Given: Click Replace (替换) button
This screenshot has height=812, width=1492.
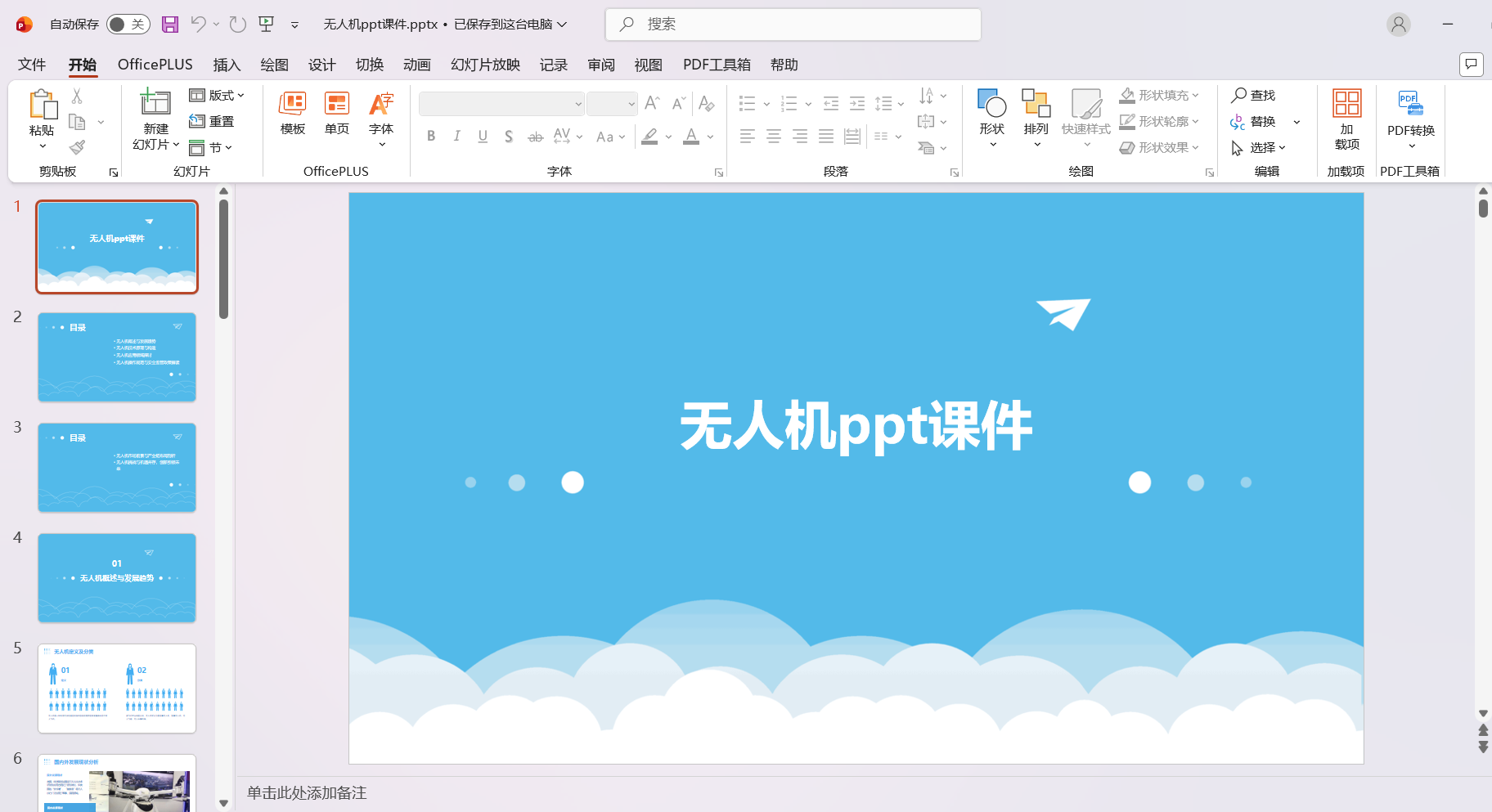Looking at the screenshot, I should 1254,122.
